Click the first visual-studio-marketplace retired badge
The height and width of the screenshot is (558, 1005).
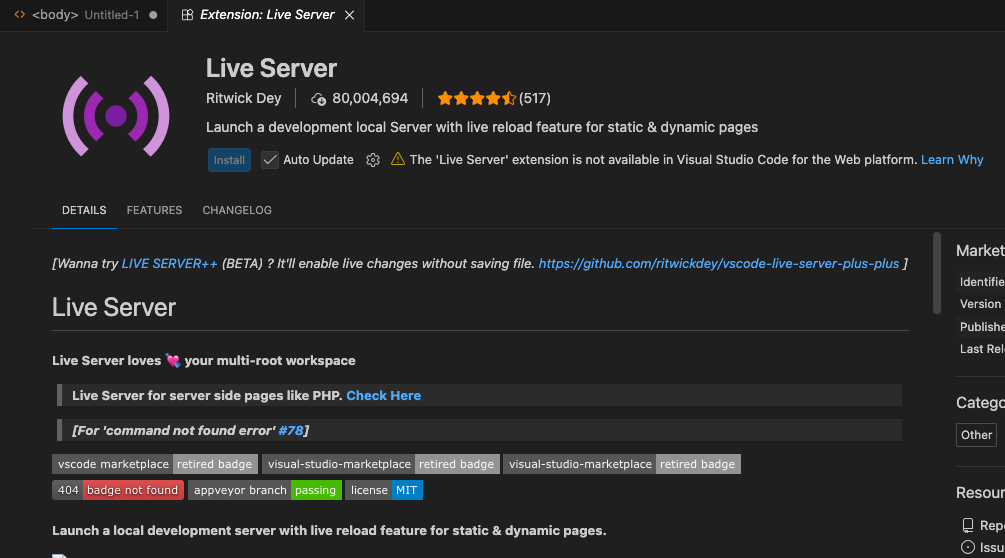(381, 464)
